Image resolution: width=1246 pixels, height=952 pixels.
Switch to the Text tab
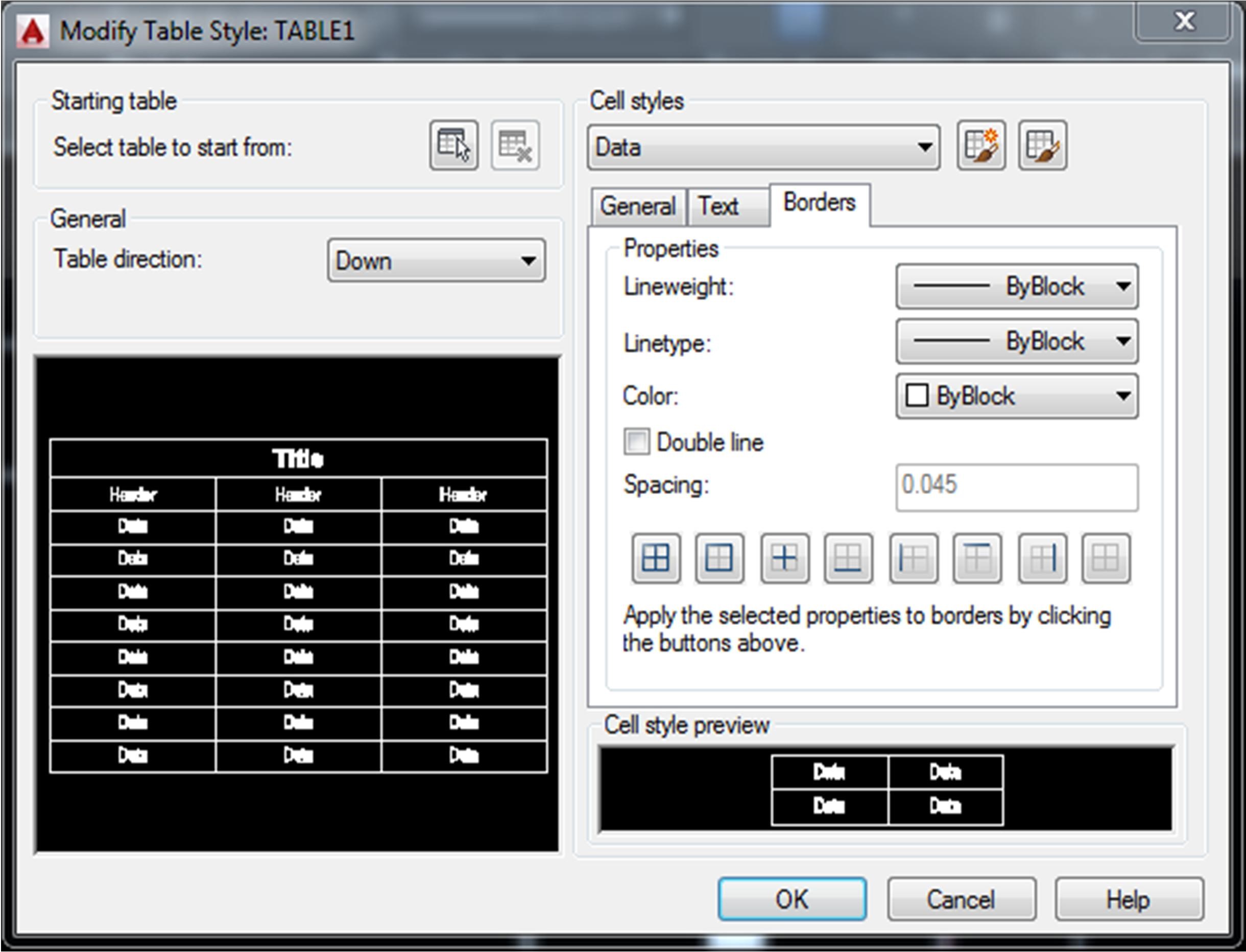(719, 206)
